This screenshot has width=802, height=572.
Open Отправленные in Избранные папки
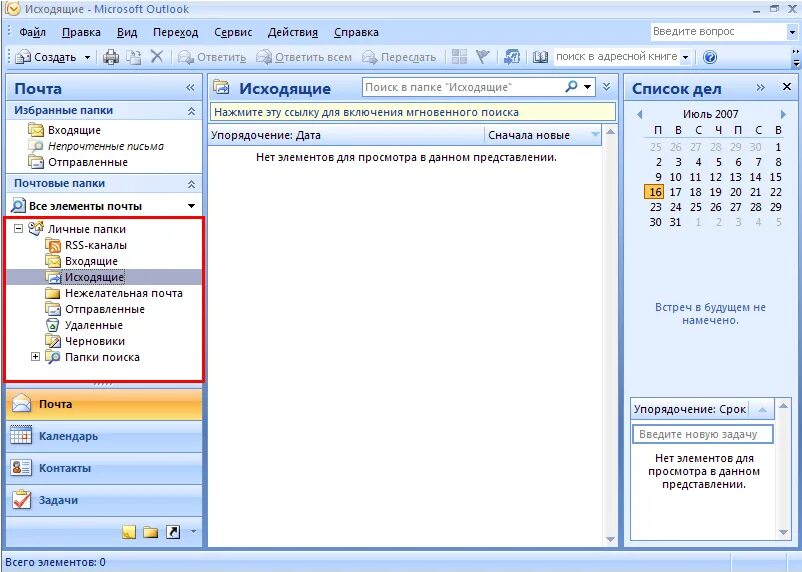(x=87, y=162)
